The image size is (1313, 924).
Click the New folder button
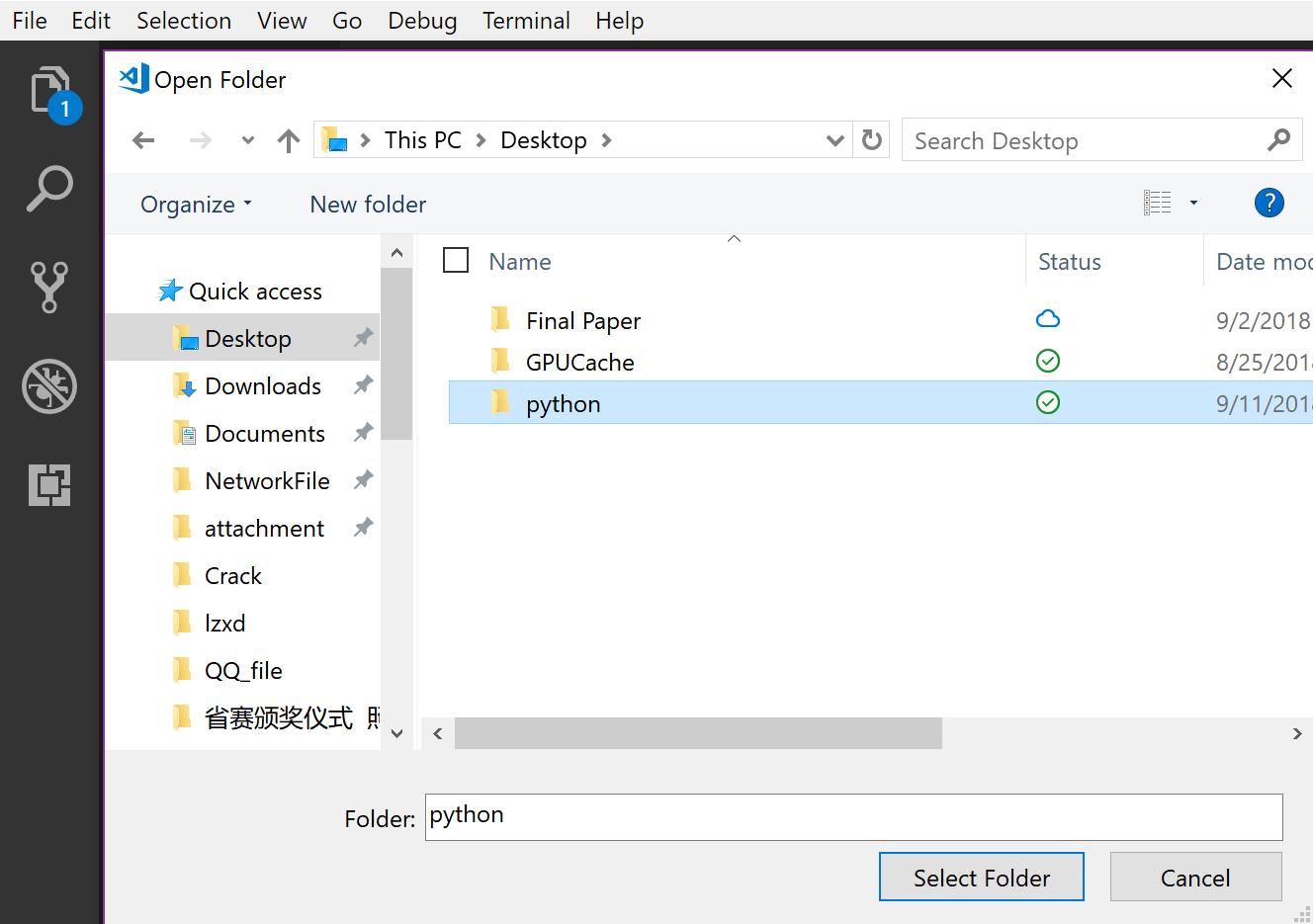[368, 204]
